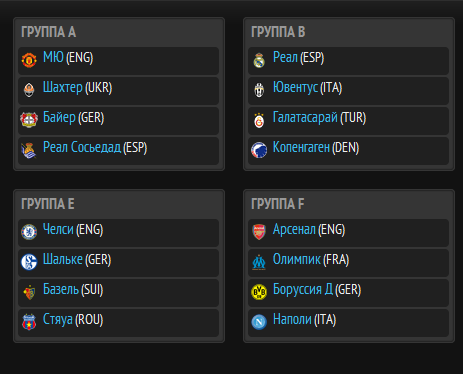Viewport: 463px width, 374px height.
Task: Click the Группа A header
Action: tap(49, 32)
